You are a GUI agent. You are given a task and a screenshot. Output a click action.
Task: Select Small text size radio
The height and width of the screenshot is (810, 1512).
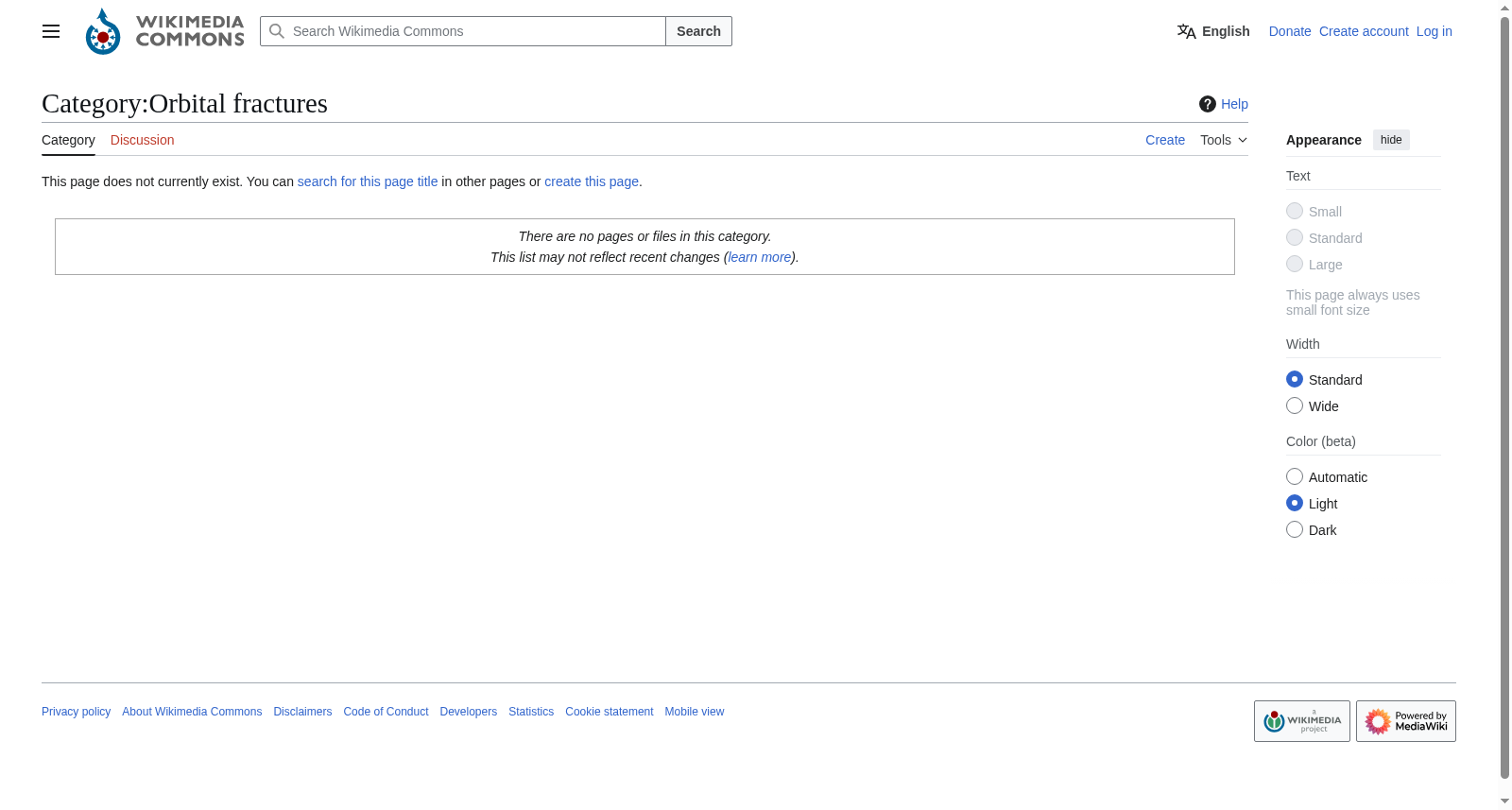1295,211
